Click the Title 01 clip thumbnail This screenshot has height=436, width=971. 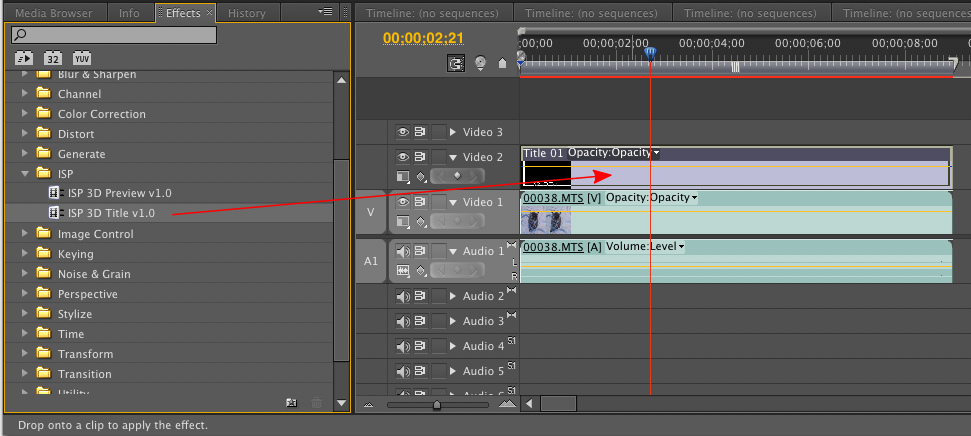click(547, 173)
